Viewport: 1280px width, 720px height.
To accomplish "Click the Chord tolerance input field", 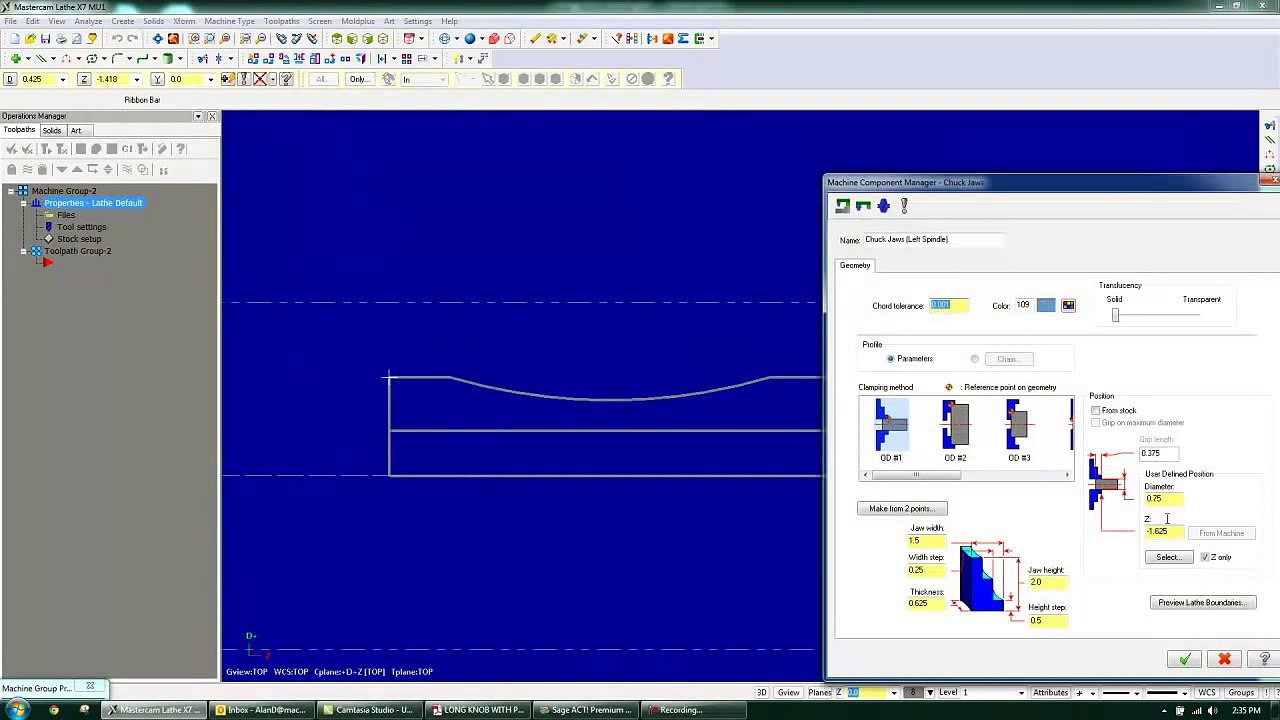I will click(x=949, y=305).
